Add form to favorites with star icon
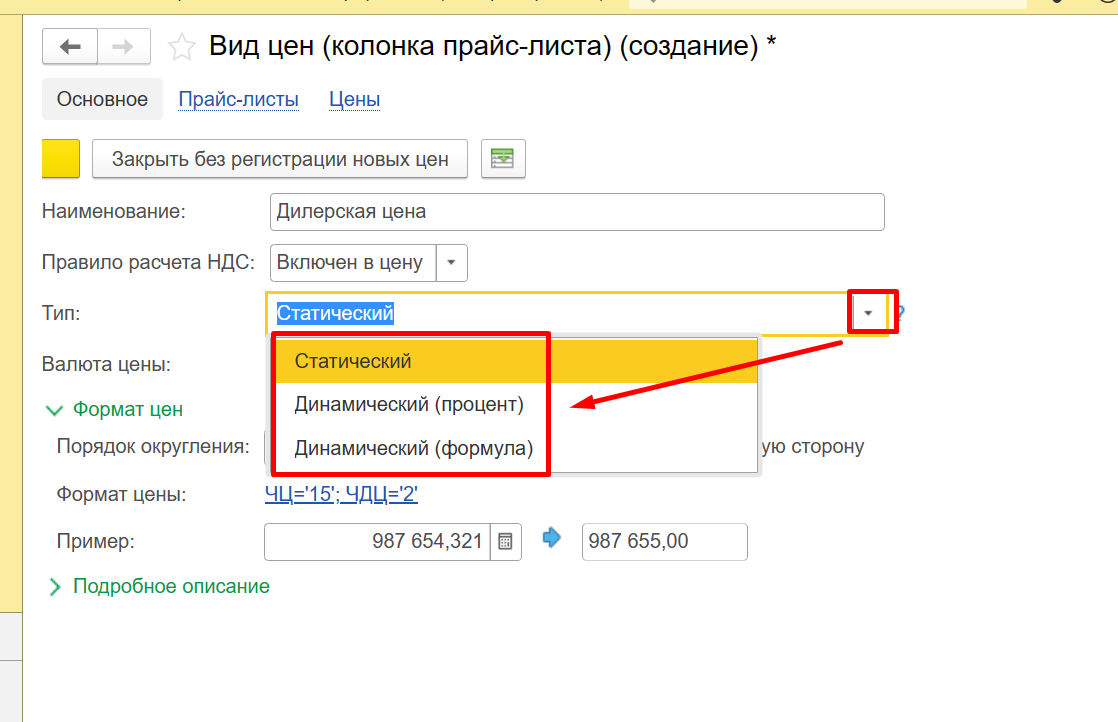1118x722 pixels. pos(181,47)
